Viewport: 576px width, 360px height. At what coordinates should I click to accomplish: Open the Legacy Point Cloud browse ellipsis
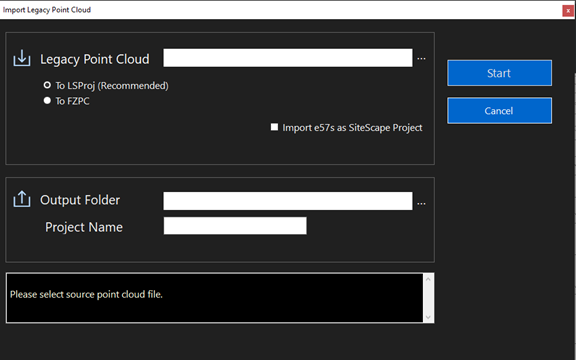pos(421,58)
